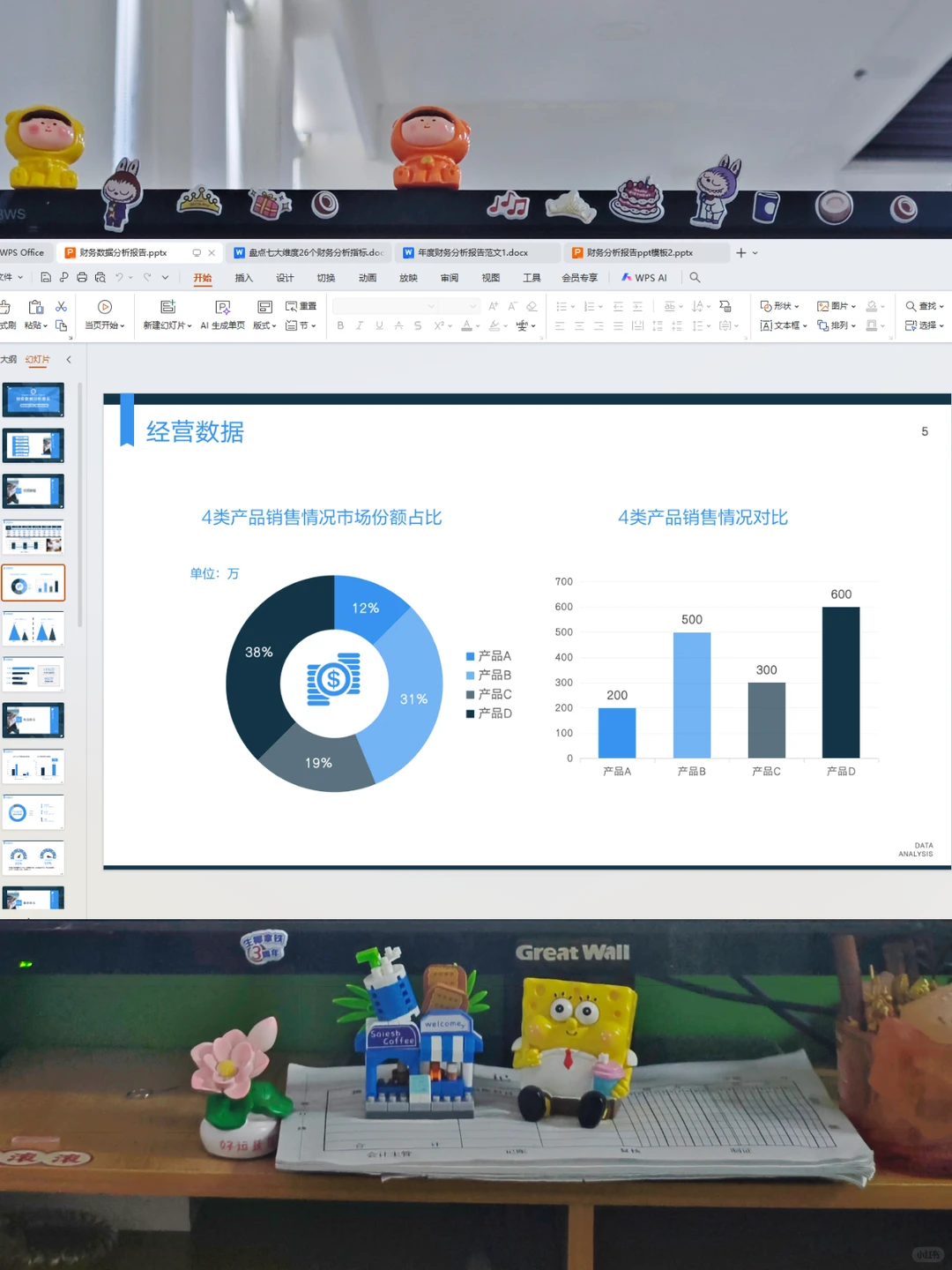
Task: Toggle bold formatting on
Action: point(341,325)
